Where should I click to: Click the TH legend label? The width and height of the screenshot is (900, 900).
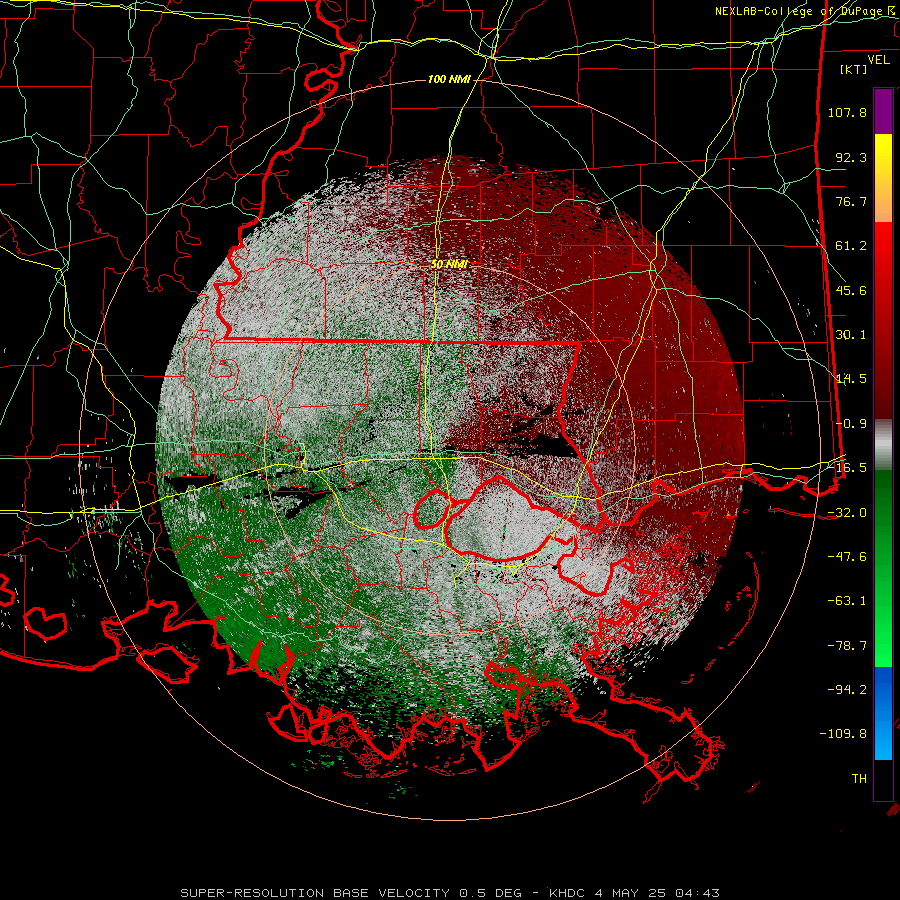tap(859, 779)
